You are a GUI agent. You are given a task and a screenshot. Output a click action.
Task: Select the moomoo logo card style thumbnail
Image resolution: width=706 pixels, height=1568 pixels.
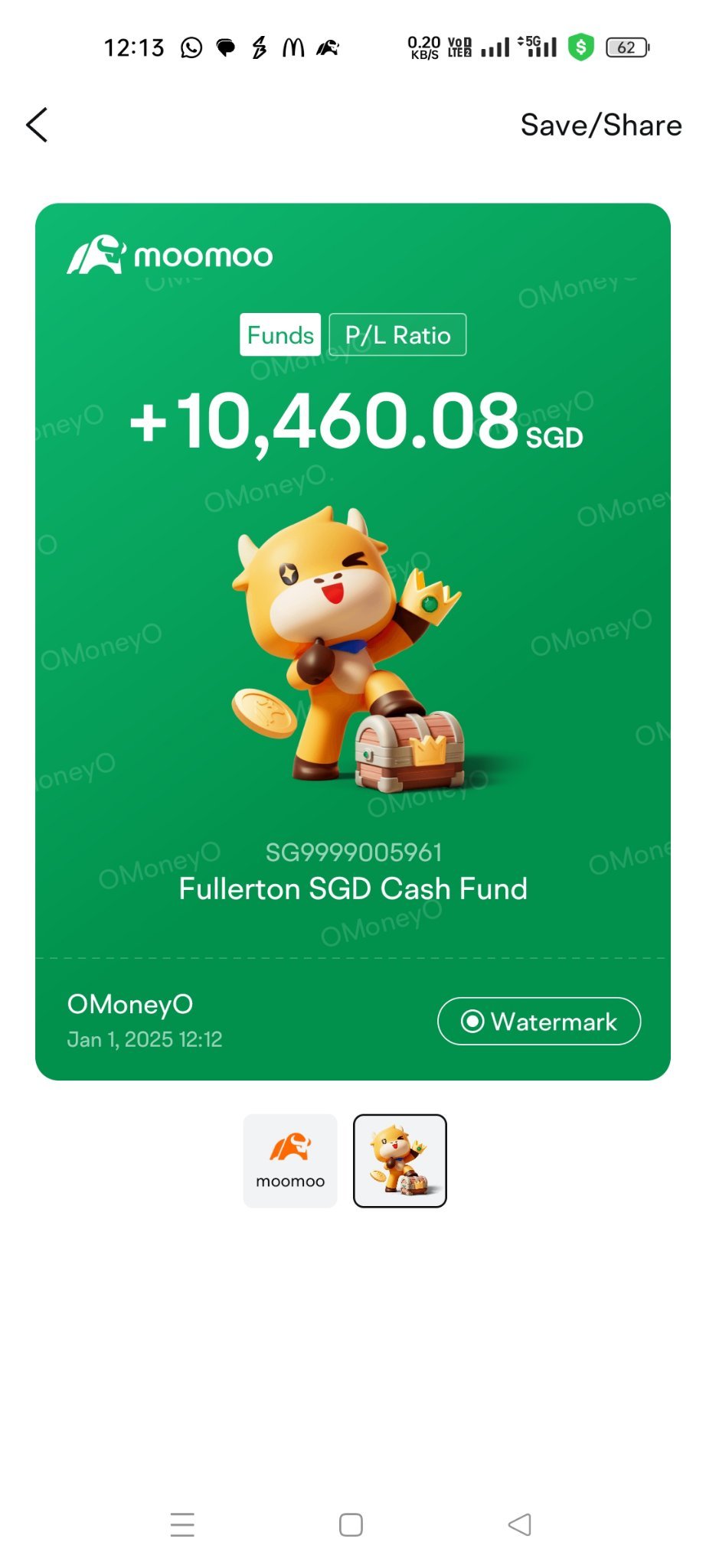[x=290, y=1161]
